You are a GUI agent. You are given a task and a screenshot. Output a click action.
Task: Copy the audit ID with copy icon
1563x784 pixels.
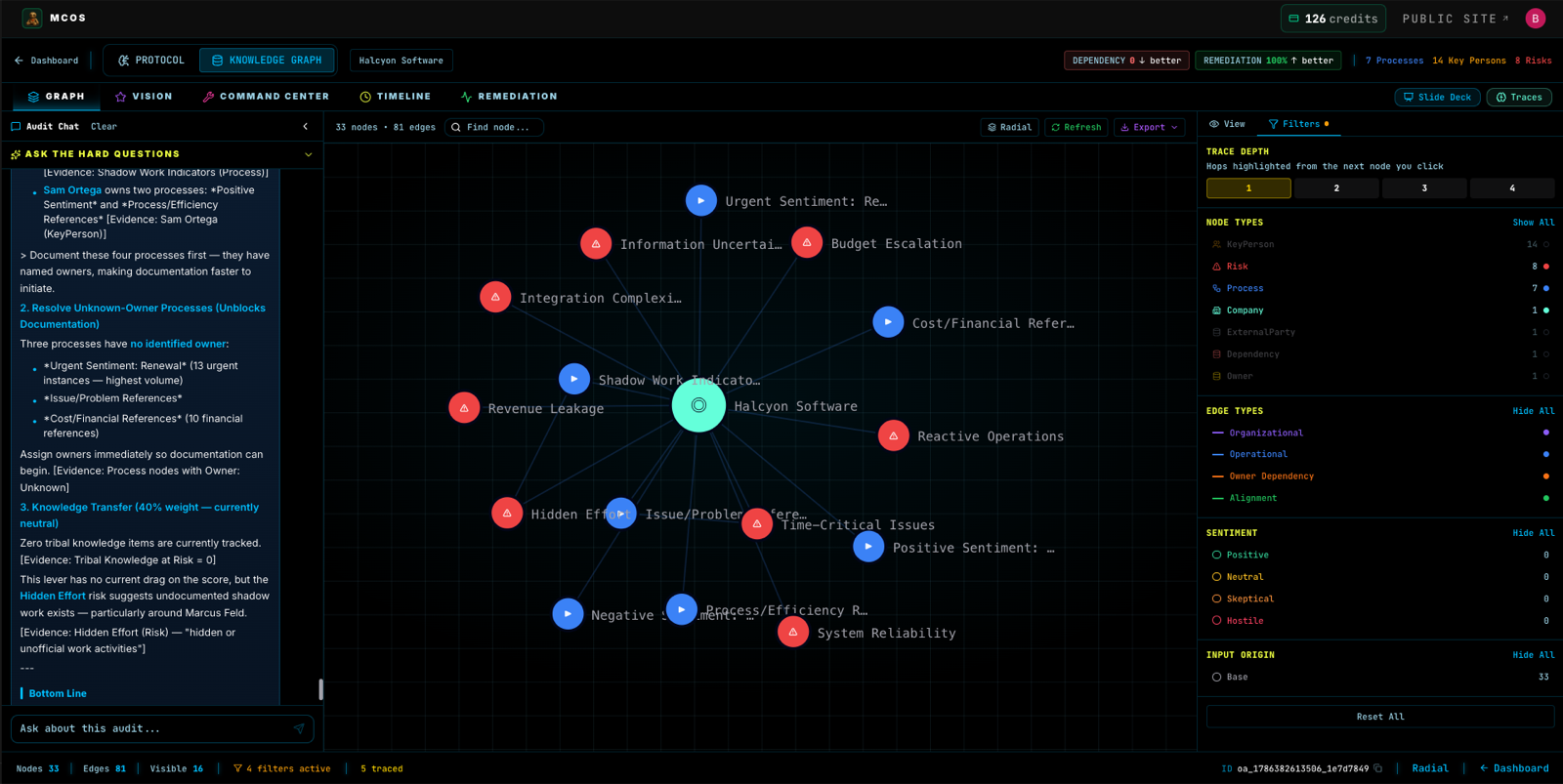click(x=1378, y=768)
